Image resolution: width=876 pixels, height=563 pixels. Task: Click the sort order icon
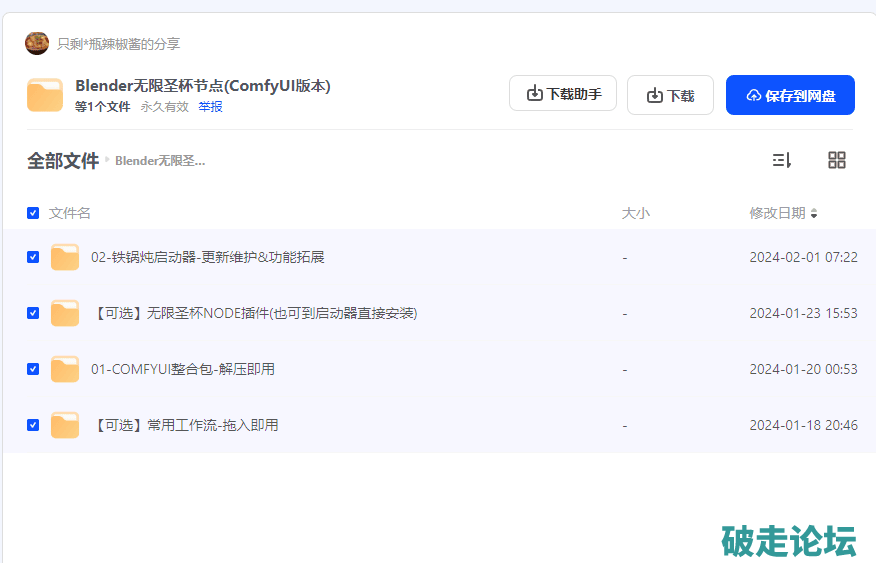[x=782, y=160]
